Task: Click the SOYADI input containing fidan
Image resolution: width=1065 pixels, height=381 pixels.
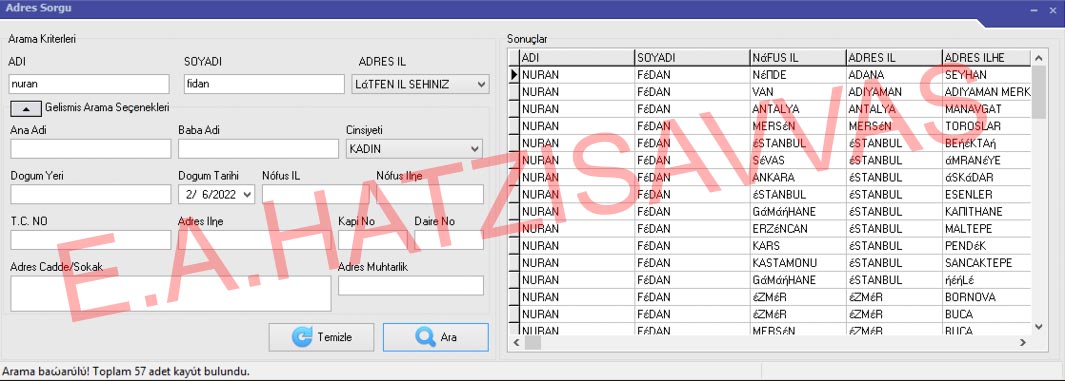Action: (x=264, y=84)
